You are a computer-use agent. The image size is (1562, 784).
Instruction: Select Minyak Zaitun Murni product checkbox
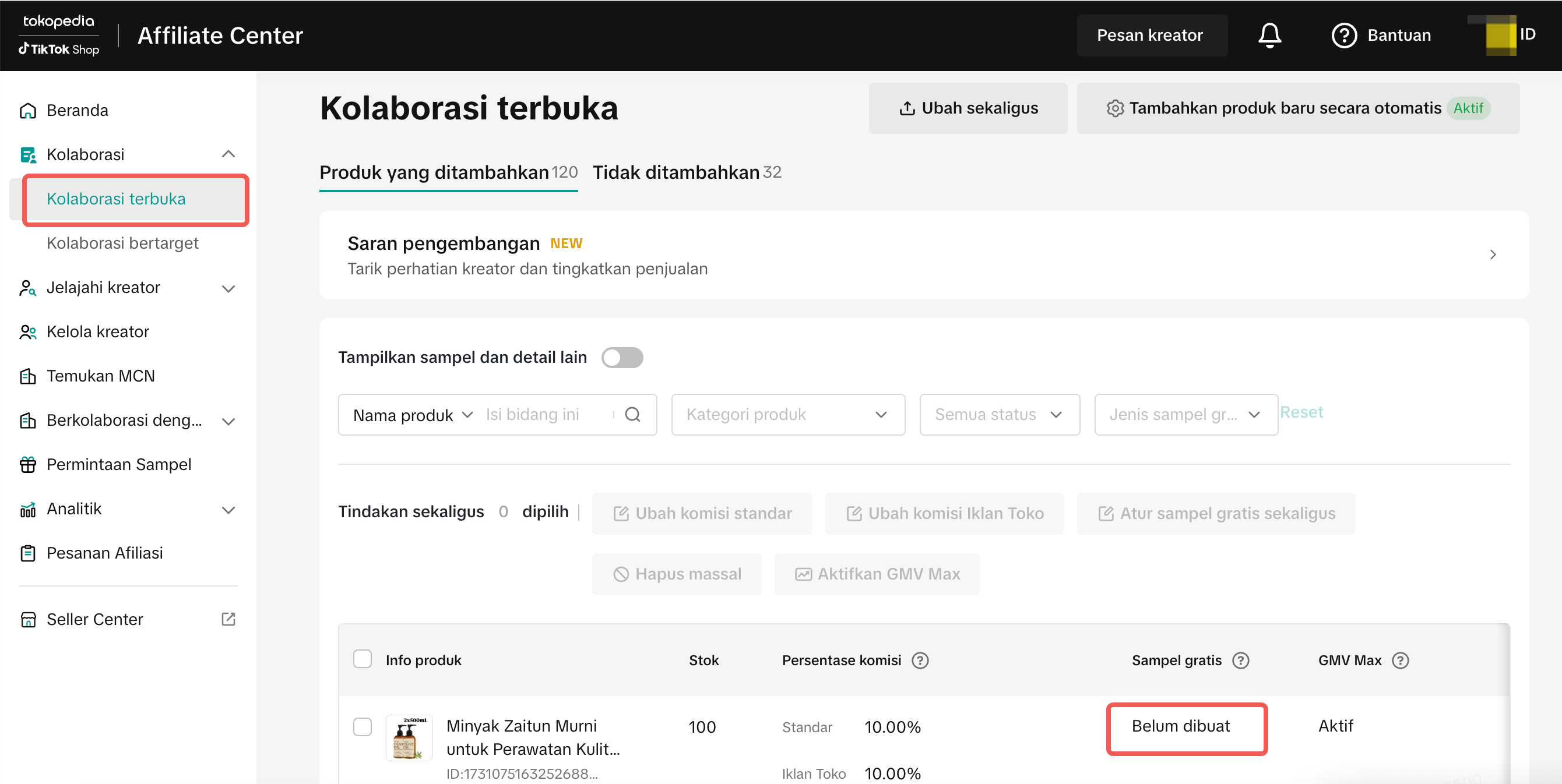[363, 726]
